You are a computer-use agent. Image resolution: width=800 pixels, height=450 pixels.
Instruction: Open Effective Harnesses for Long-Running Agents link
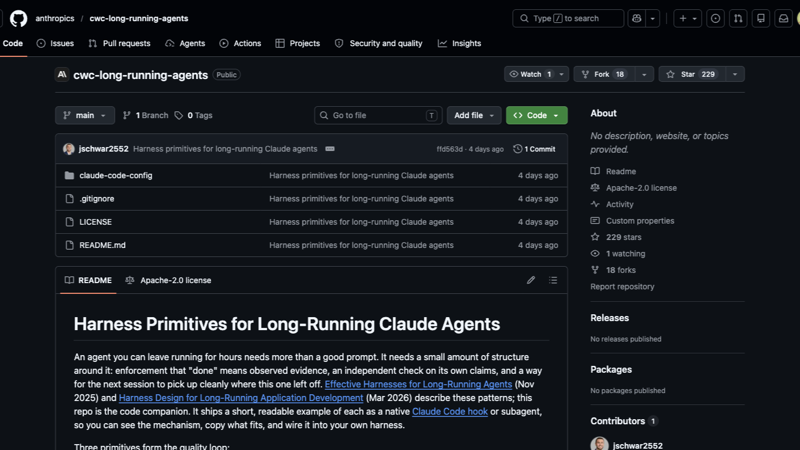[x=418, y=384]
